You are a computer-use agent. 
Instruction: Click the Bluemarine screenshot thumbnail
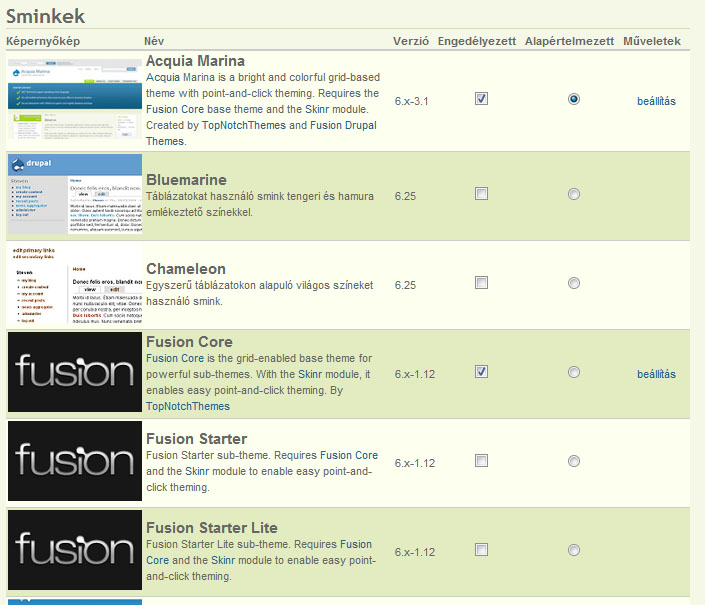75,194
